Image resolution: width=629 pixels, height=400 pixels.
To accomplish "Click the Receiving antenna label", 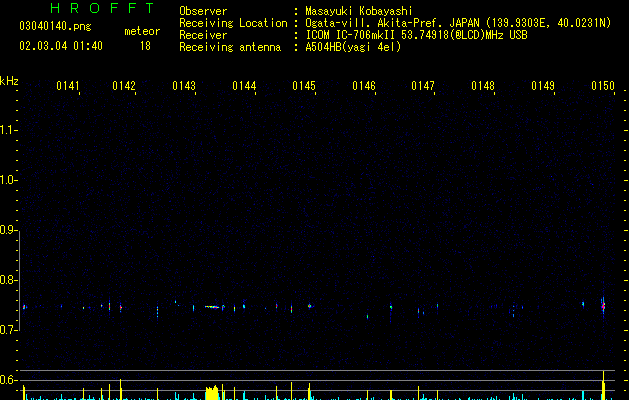I will 230,47.
